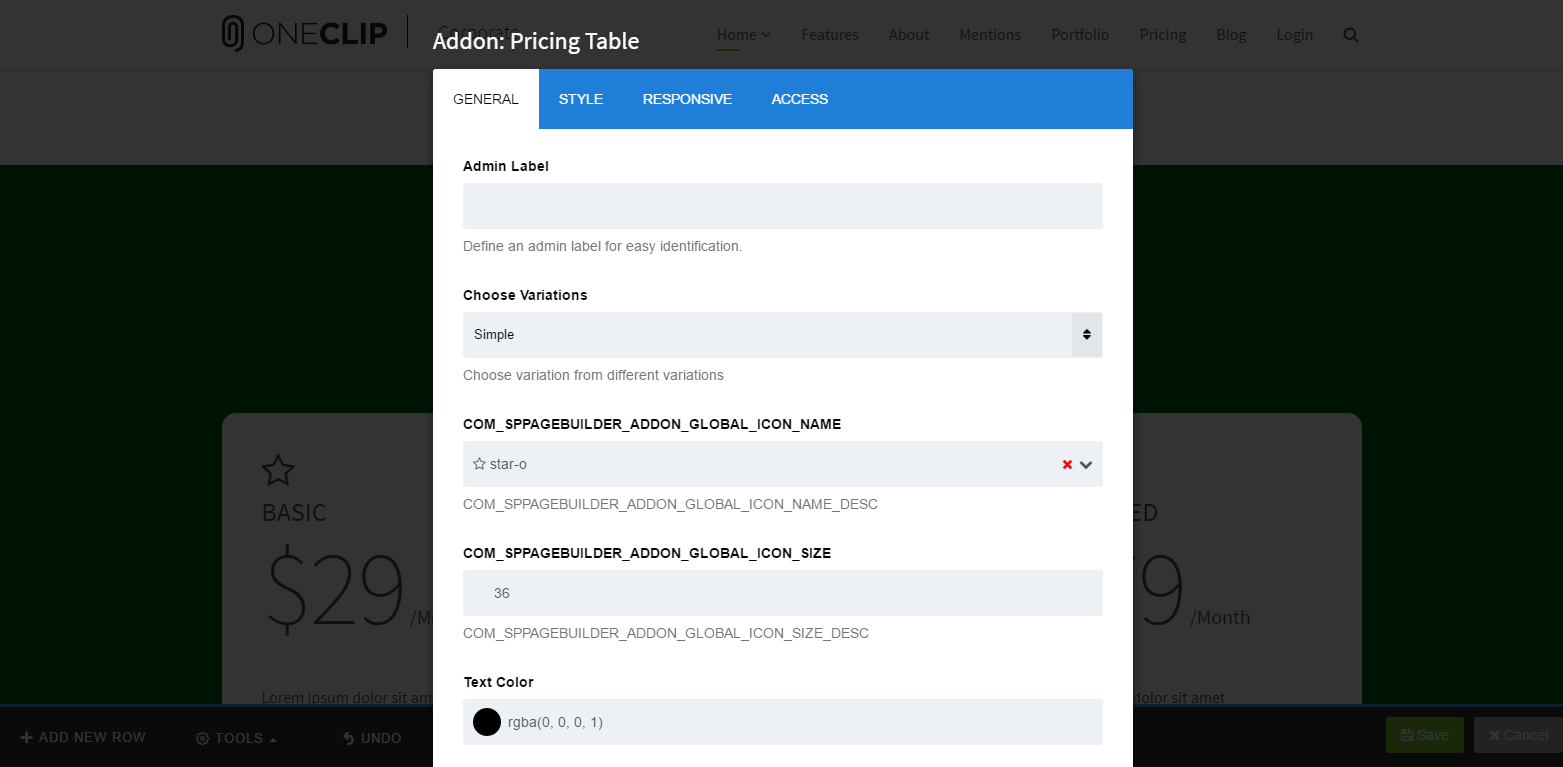Viewport: 1563px width, 767px height.
Task: Expand the icon name star-o dropdown chevron
Action: coord(1086,465)
